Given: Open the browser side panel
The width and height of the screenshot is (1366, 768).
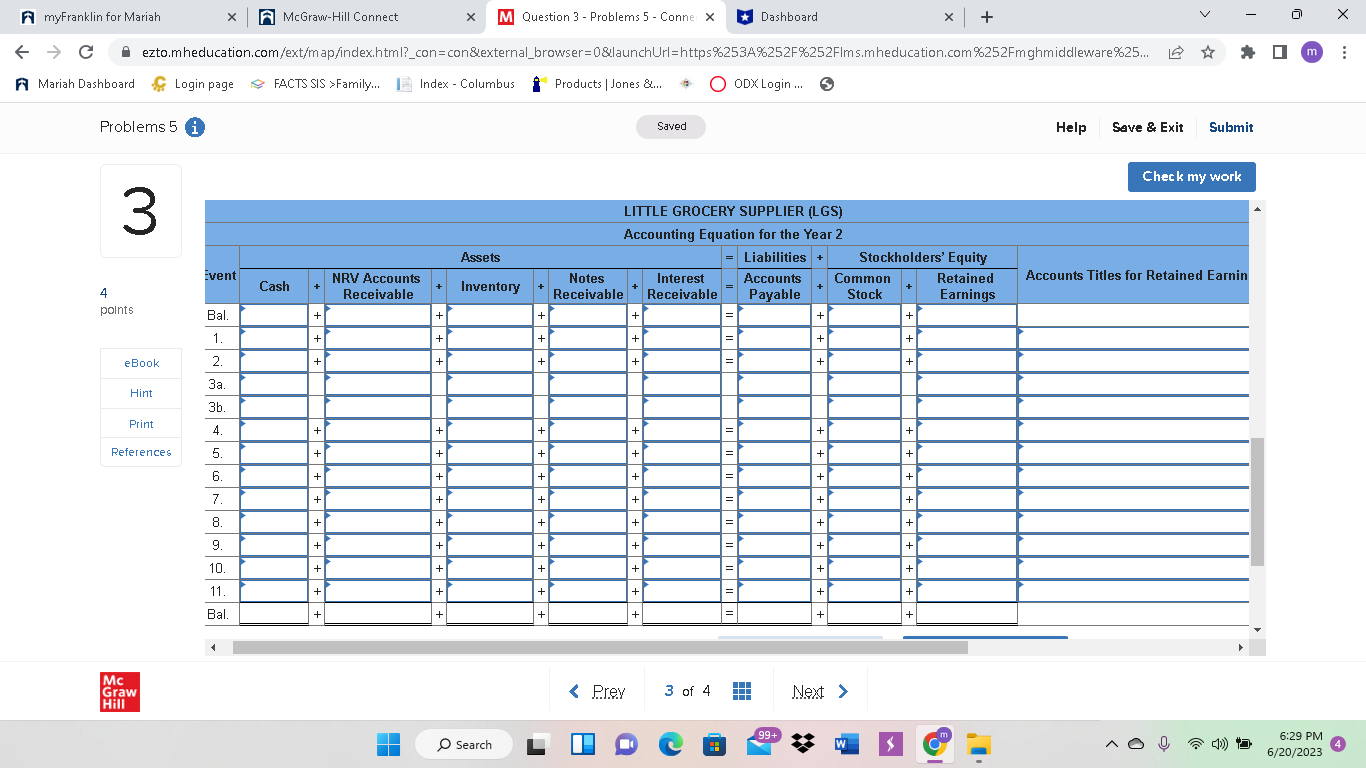Looking at the screenshot, I should tap(1280, 52).
